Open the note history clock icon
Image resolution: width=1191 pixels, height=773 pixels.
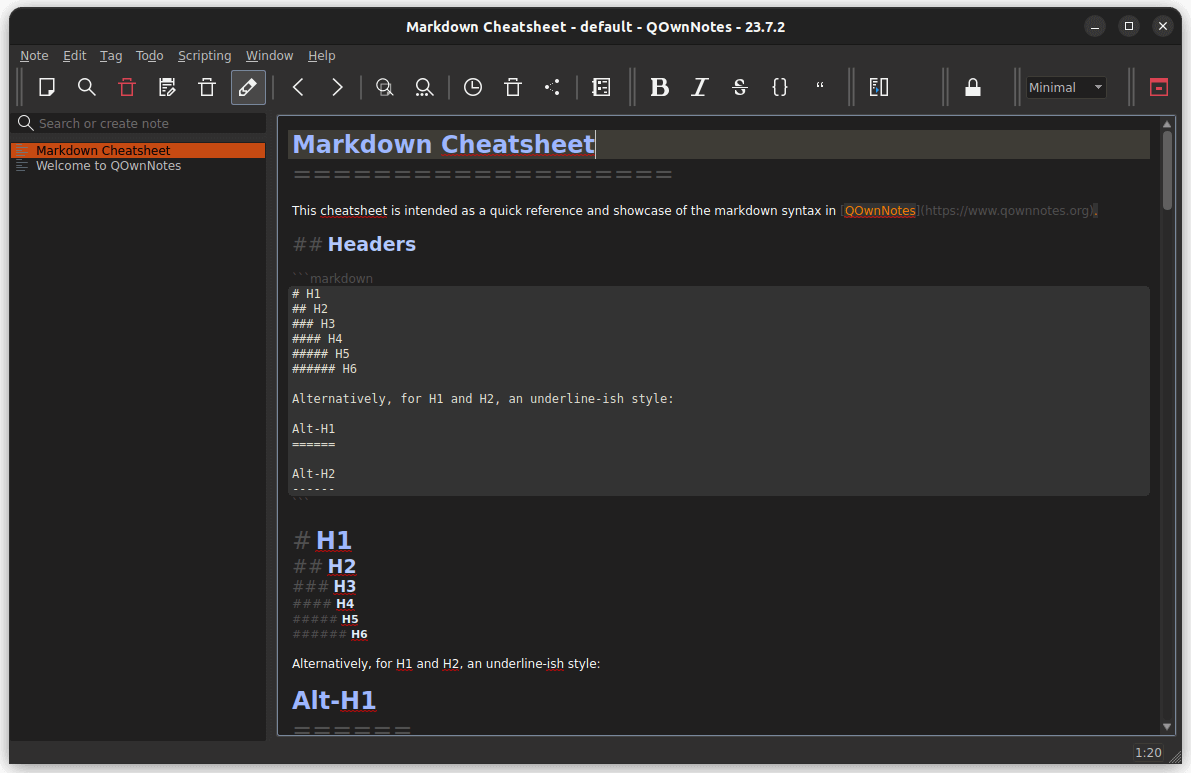pos(472,87)
